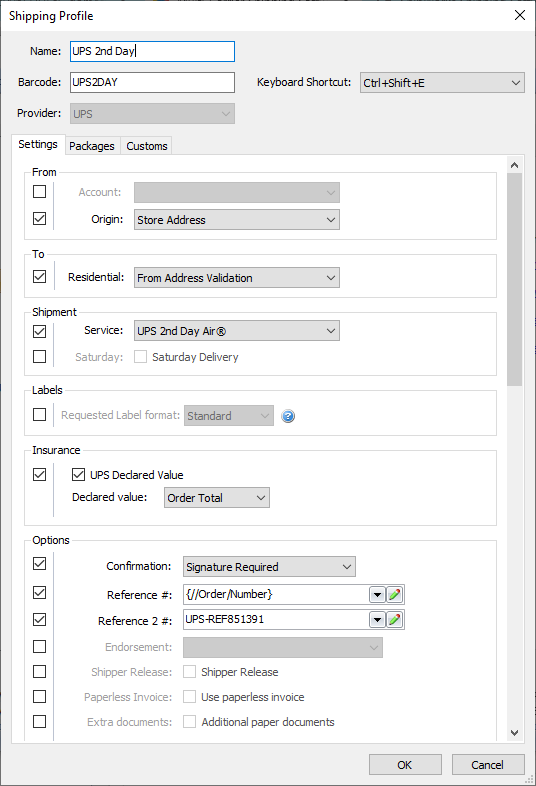The height and width of the screenshot is (786, 536).
Task: Enable the Endorsement override checkbox
Action: [x=39, y=646]
